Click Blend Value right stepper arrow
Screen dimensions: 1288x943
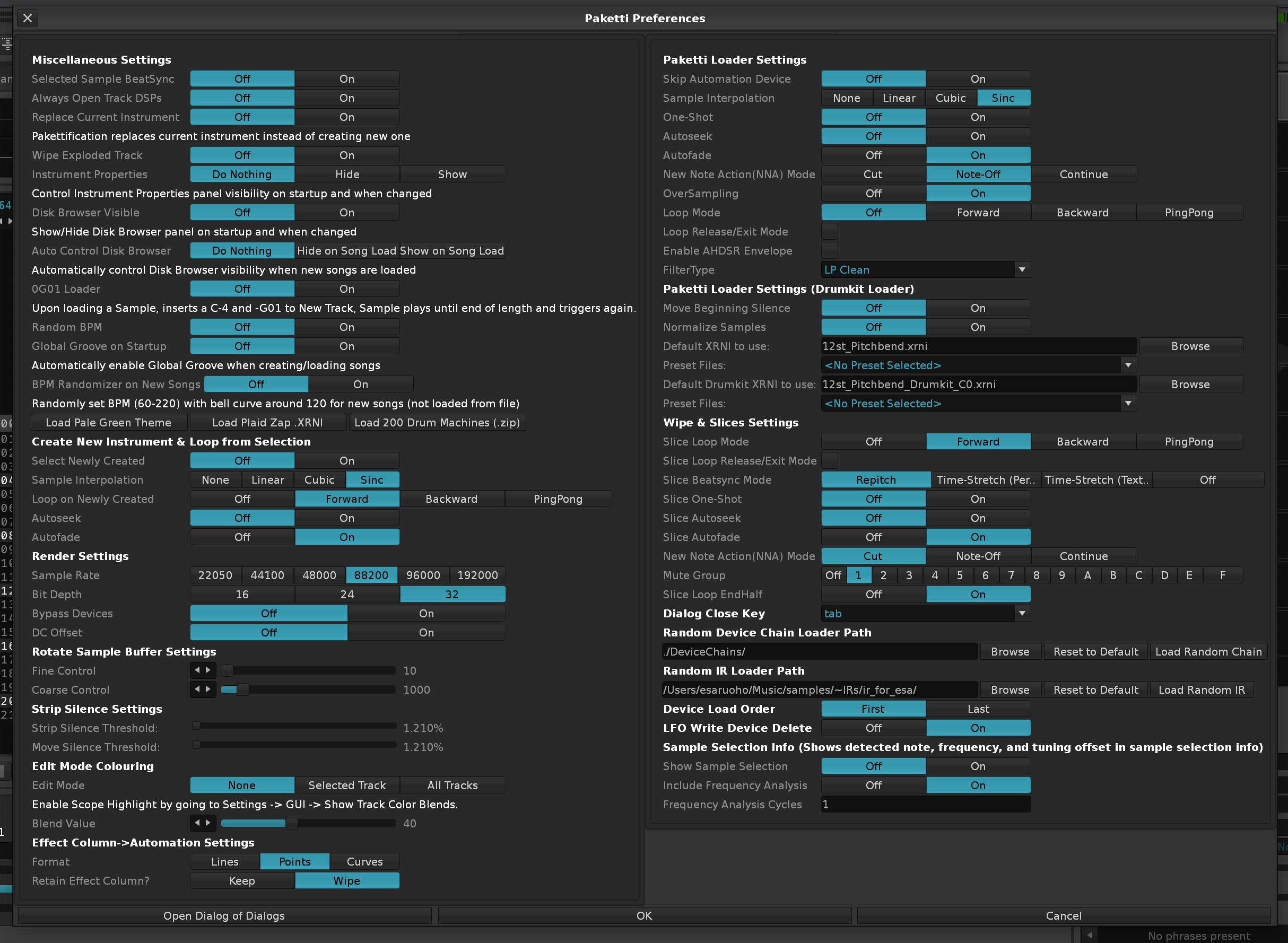208,823
